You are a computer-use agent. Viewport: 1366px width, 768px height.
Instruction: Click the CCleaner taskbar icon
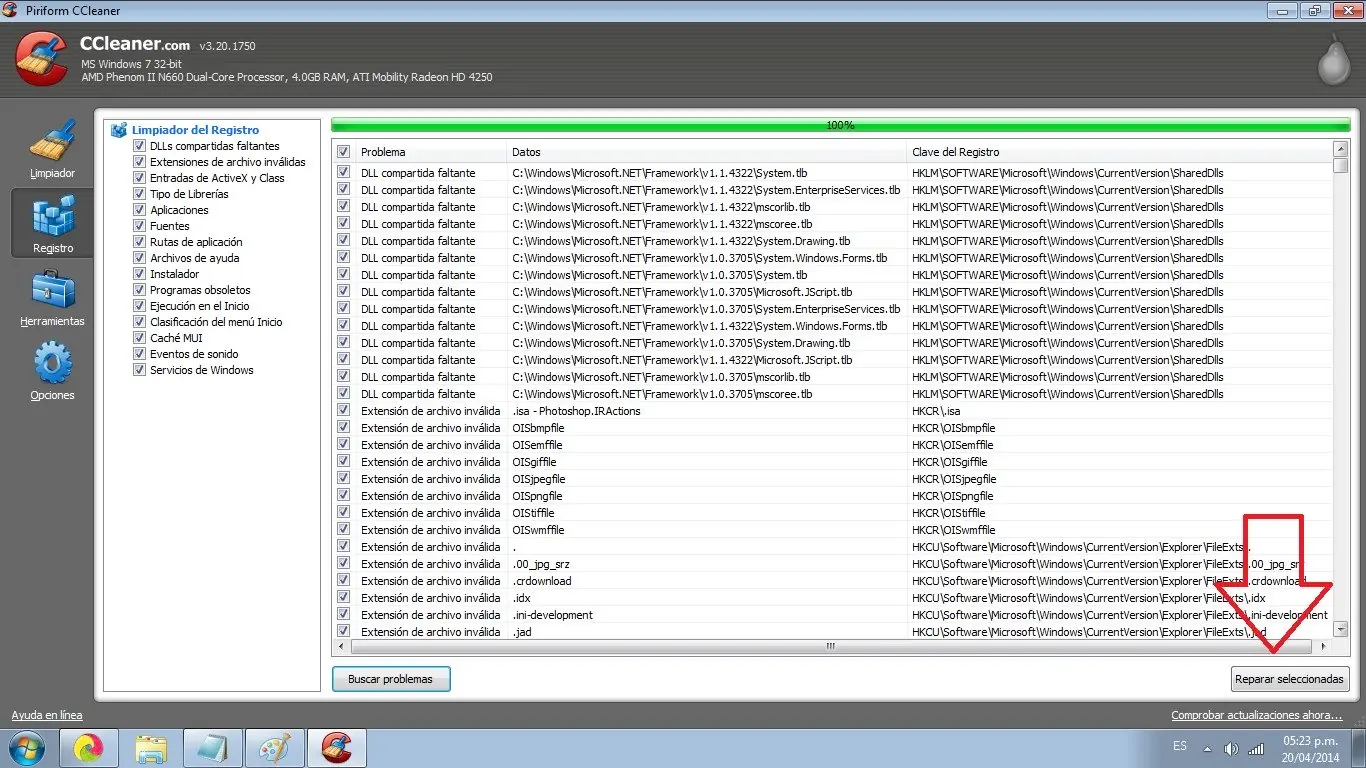point(337,748)
